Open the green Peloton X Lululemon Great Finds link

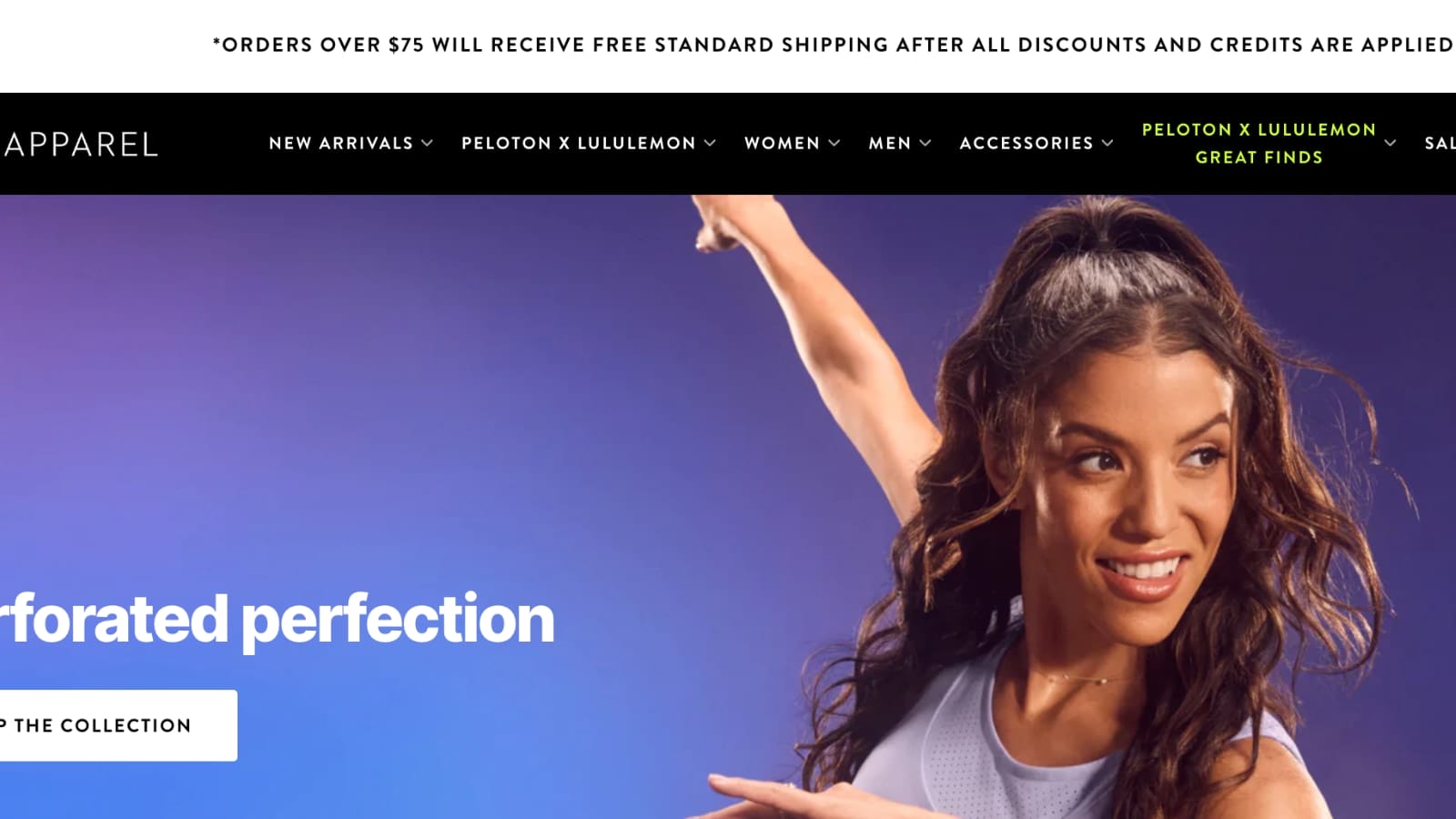pos(1259,143)
